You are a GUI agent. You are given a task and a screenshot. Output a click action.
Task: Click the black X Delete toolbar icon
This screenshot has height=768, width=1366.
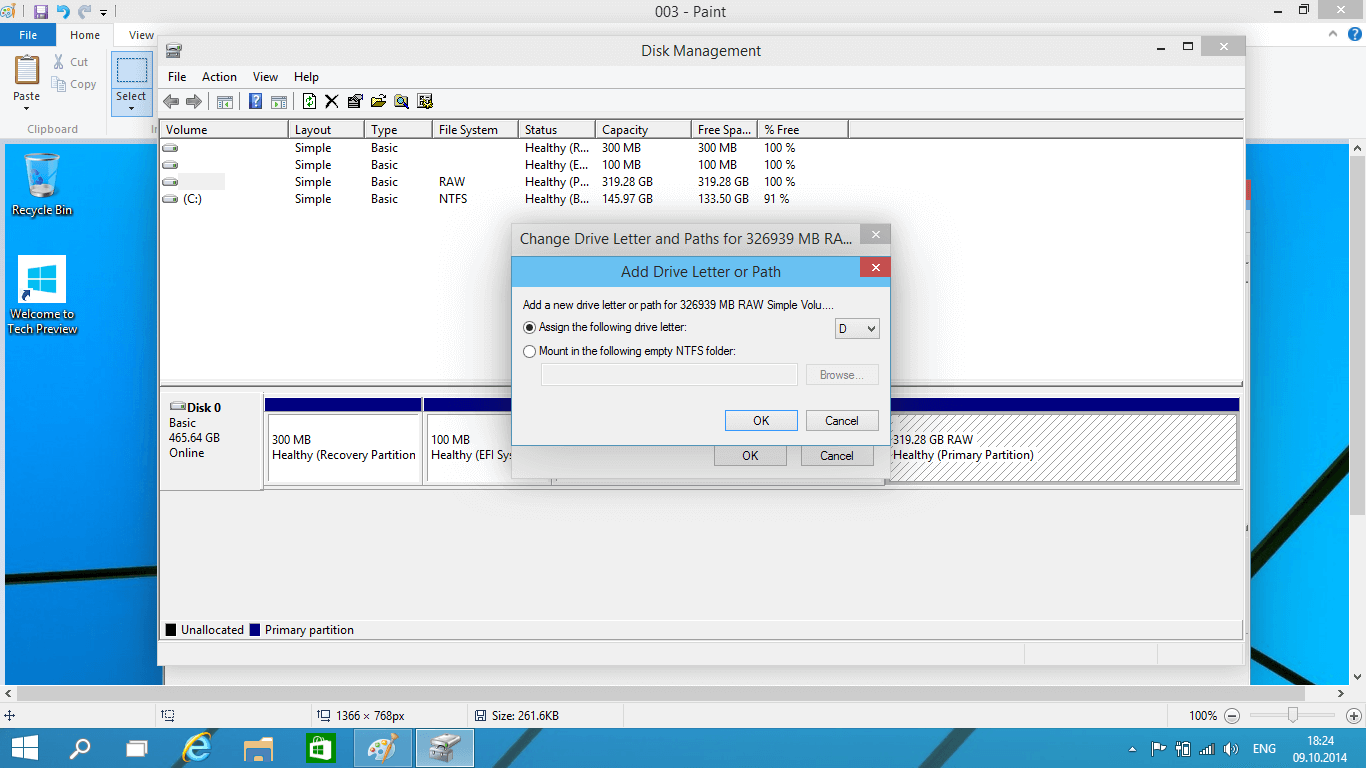[331, 101]
